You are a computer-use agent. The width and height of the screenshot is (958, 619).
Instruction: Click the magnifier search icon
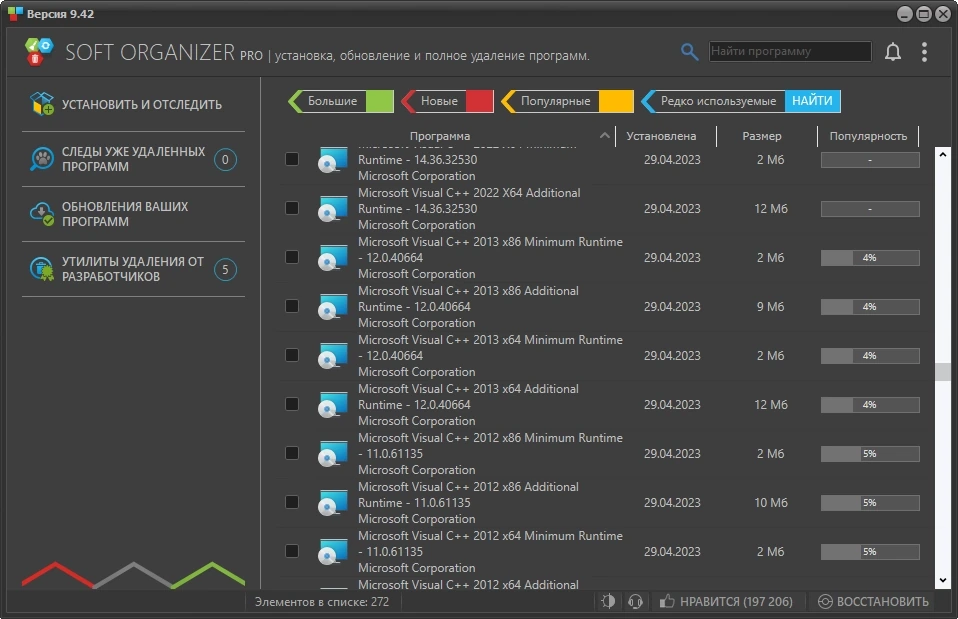pos(689,52)
